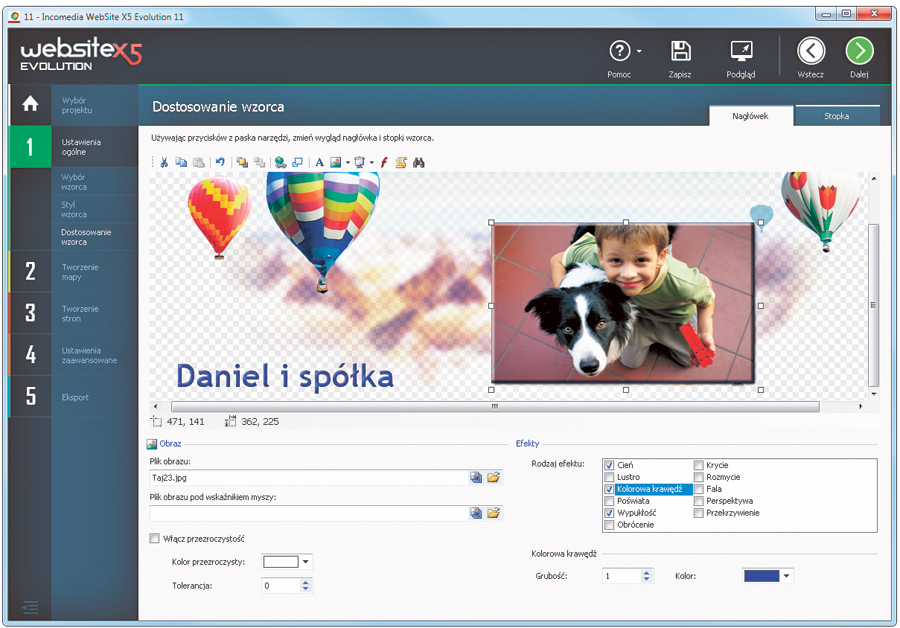Open Pomoc help icon
The image size is (900, 628).
620,52
